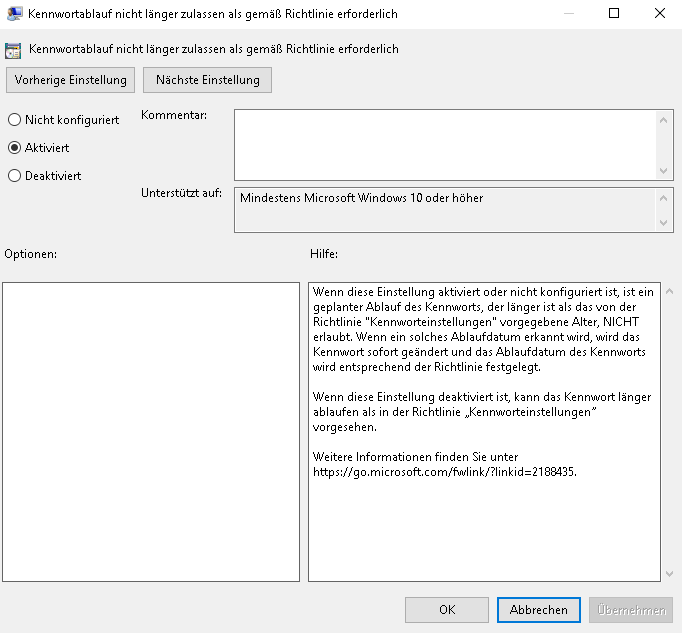Go to 'Vorherige Einstellung'
Screen dimensions: 682x633
pyautogui.click(x=71, y=80)
